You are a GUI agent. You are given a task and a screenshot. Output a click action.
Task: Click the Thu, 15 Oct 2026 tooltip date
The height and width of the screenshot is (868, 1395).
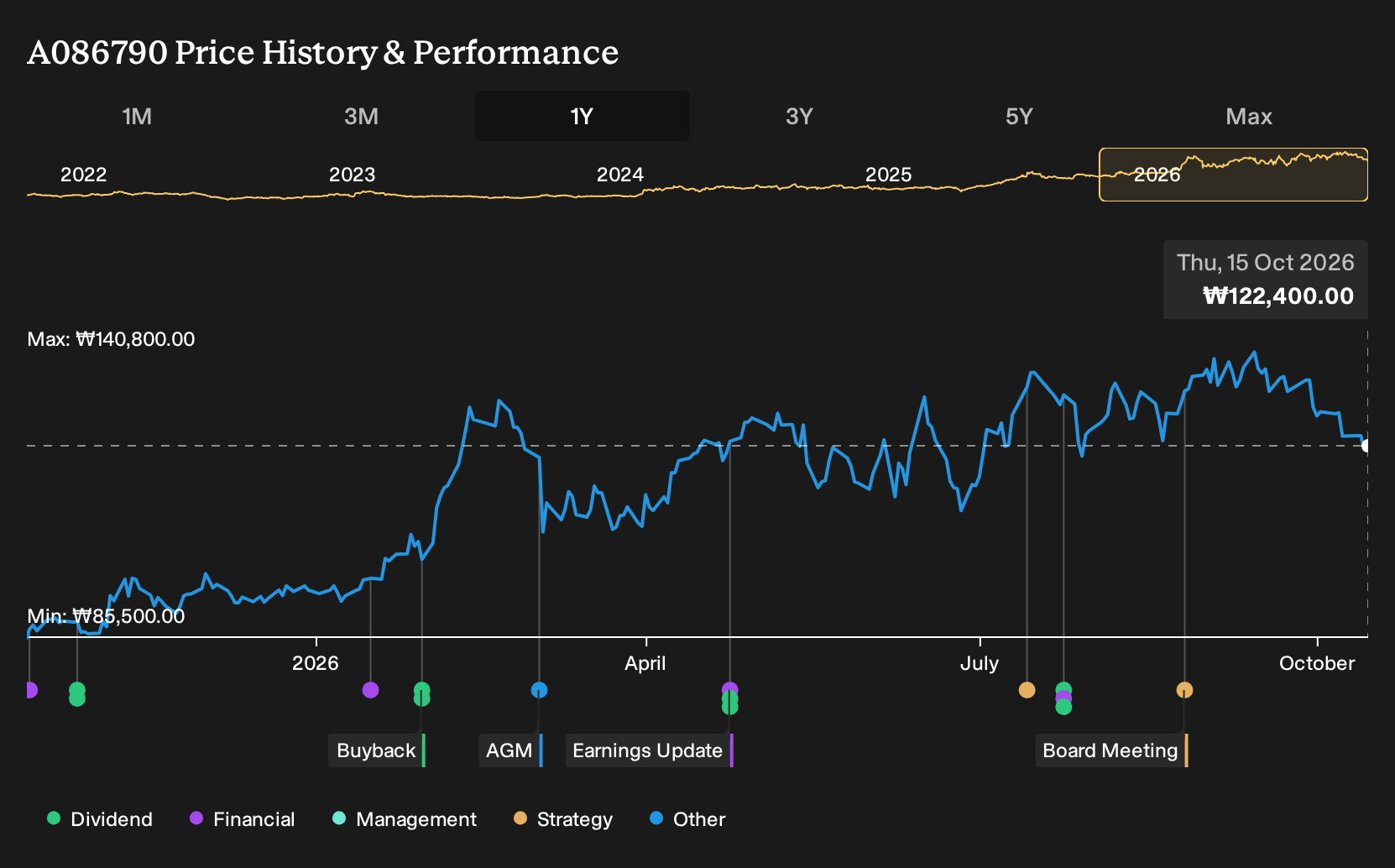tap(1266, 263)
